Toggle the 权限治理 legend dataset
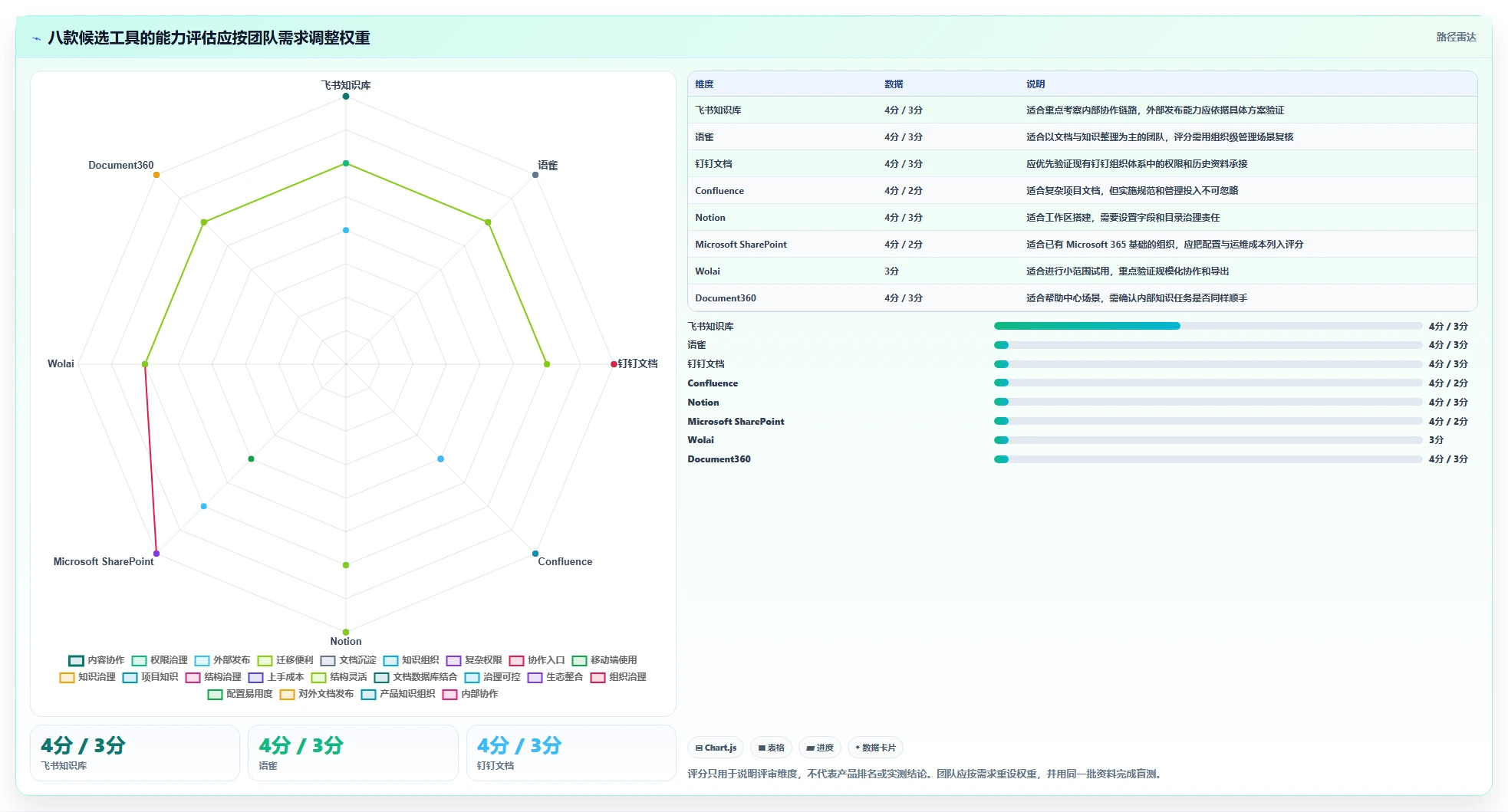Viewport: 1508px width, 812px height. click(160, 660)
